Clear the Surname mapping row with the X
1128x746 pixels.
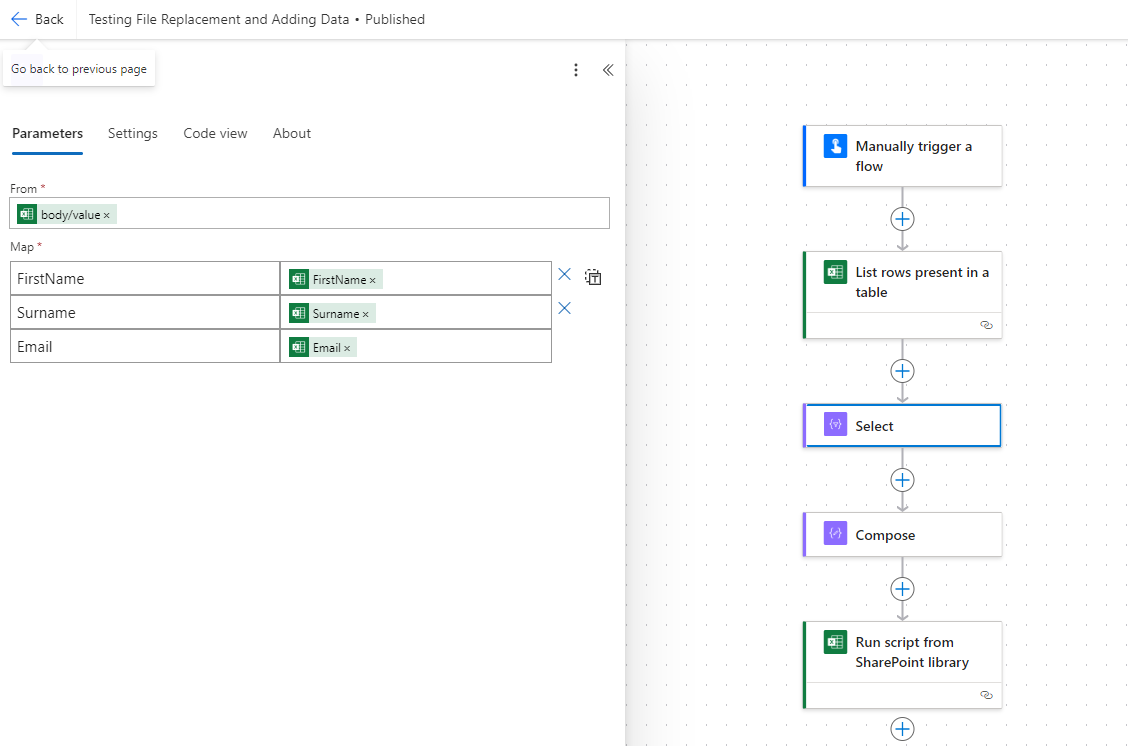coord(564,308)
